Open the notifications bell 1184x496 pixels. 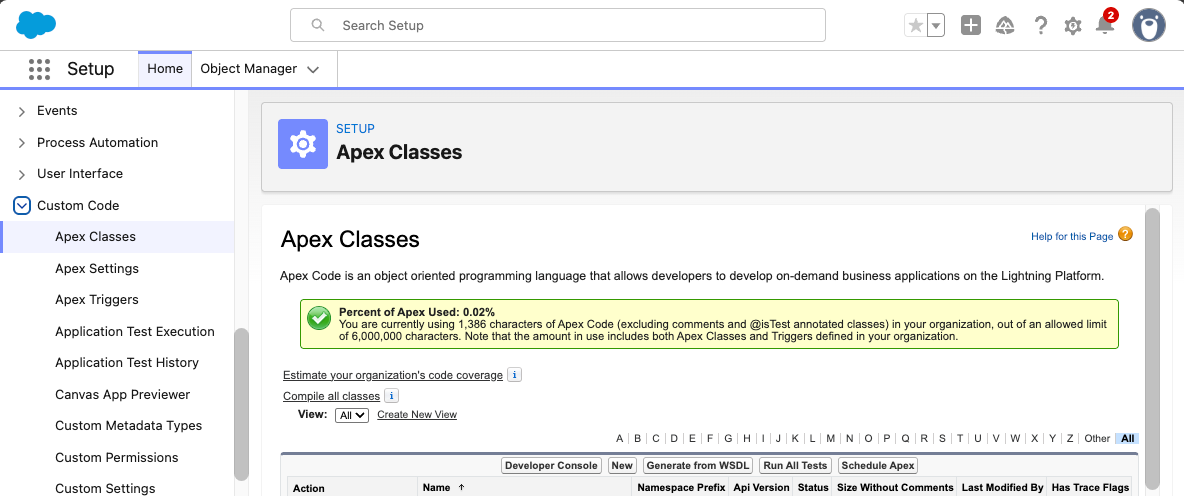coord(1105,26)
